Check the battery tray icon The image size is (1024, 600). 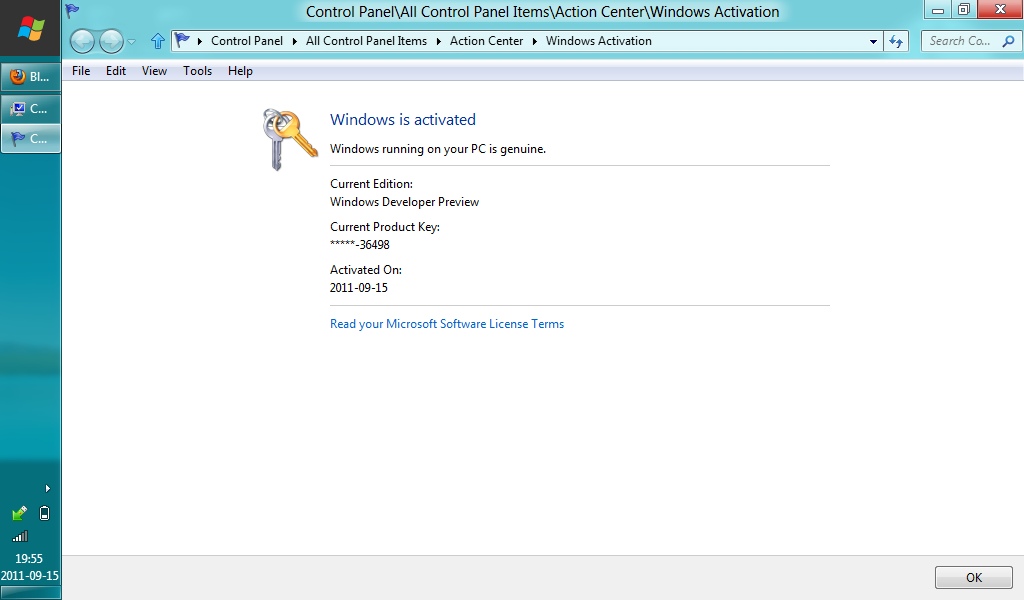tap(44, 514)
